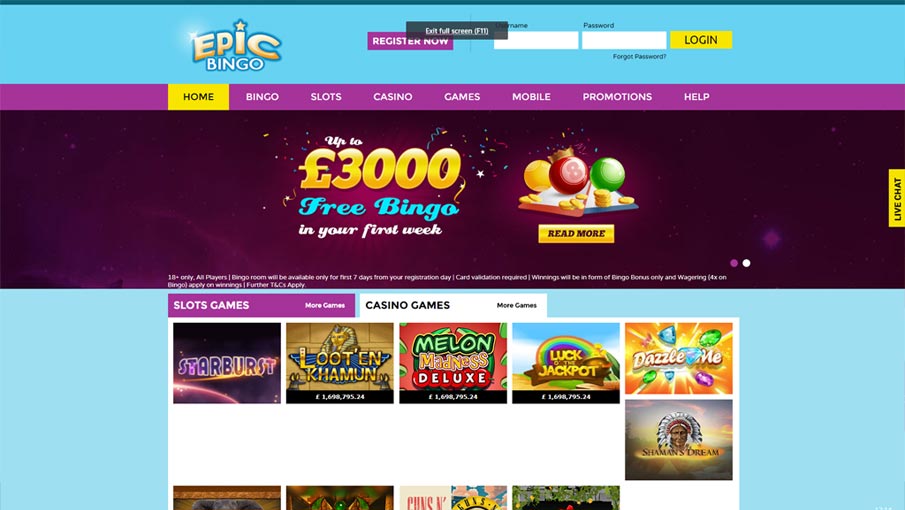The height and width of the screenshot is (510, 905).
Task: Go to the Promotions menu item
Action: (x=617, y=97)
